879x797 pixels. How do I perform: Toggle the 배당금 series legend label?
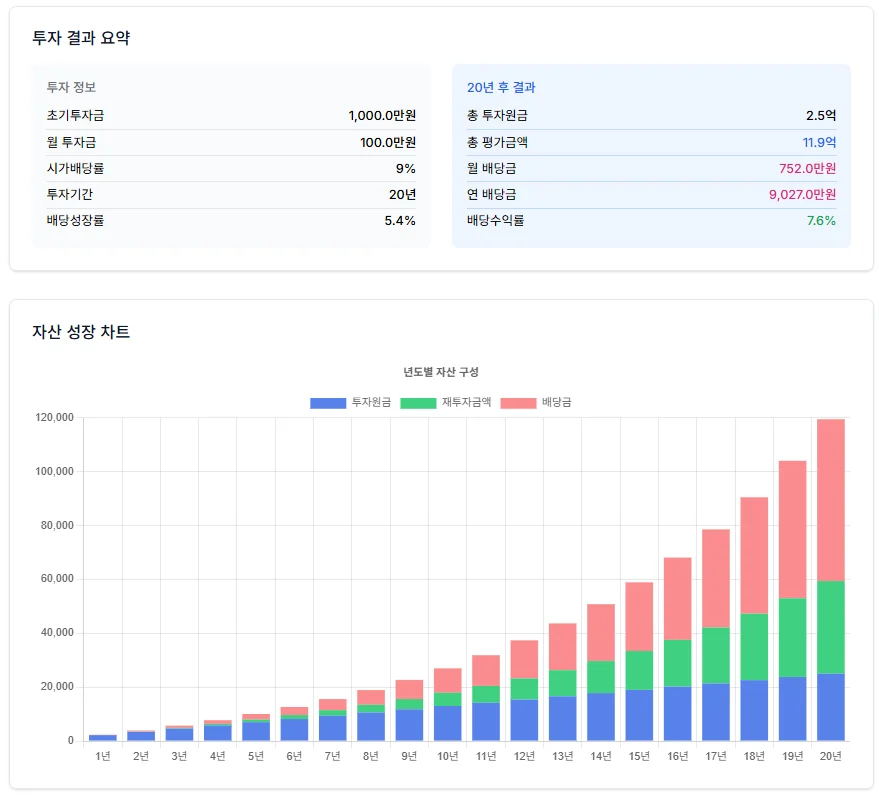point(556,402)
